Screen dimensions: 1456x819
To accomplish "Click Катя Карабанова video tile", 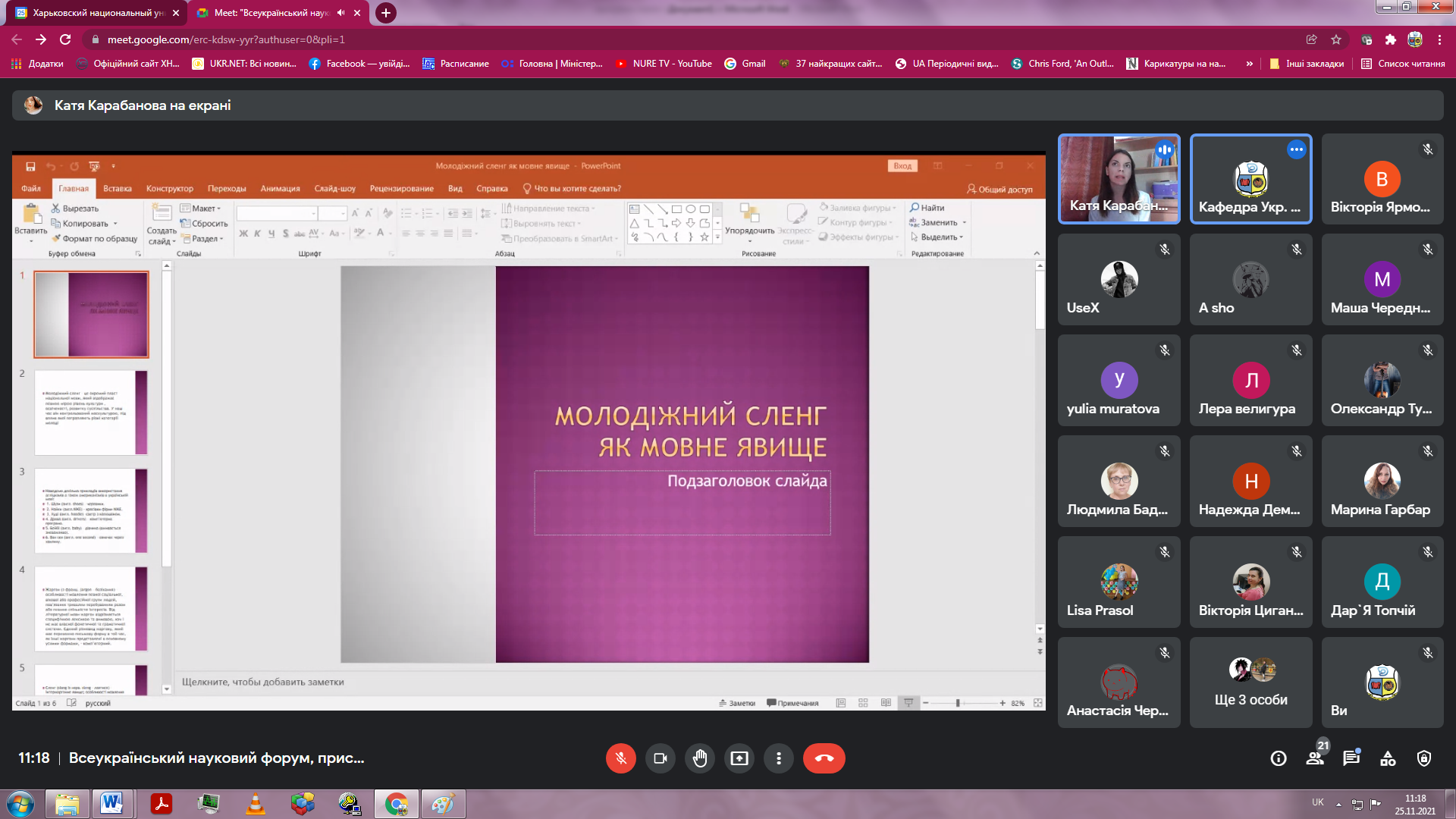I will click(1119, 179).
